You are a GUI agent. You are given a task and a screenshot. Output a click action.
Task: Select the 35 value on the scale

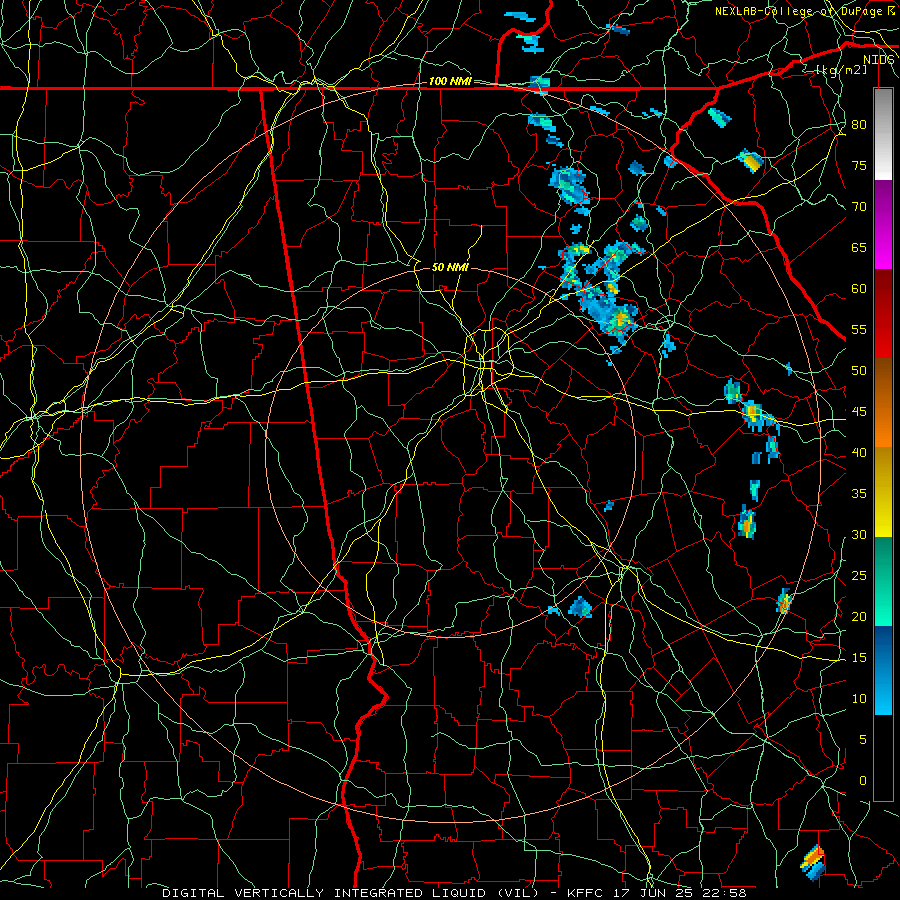(859, 494)
